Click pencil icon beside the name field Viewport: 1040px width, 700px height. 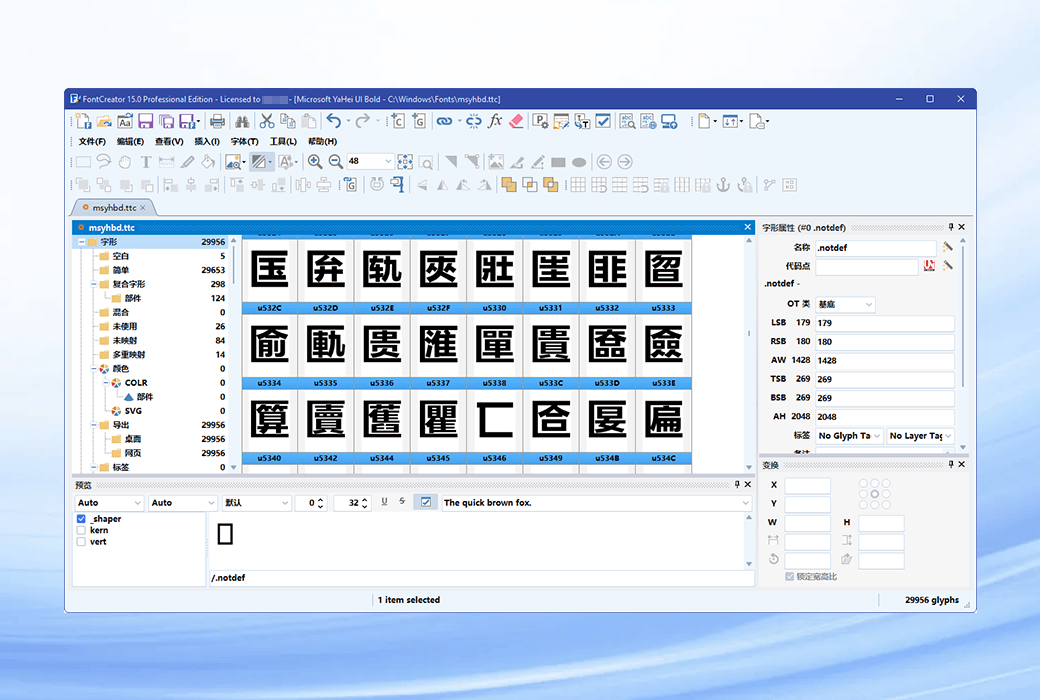click(x=948, y=247)
